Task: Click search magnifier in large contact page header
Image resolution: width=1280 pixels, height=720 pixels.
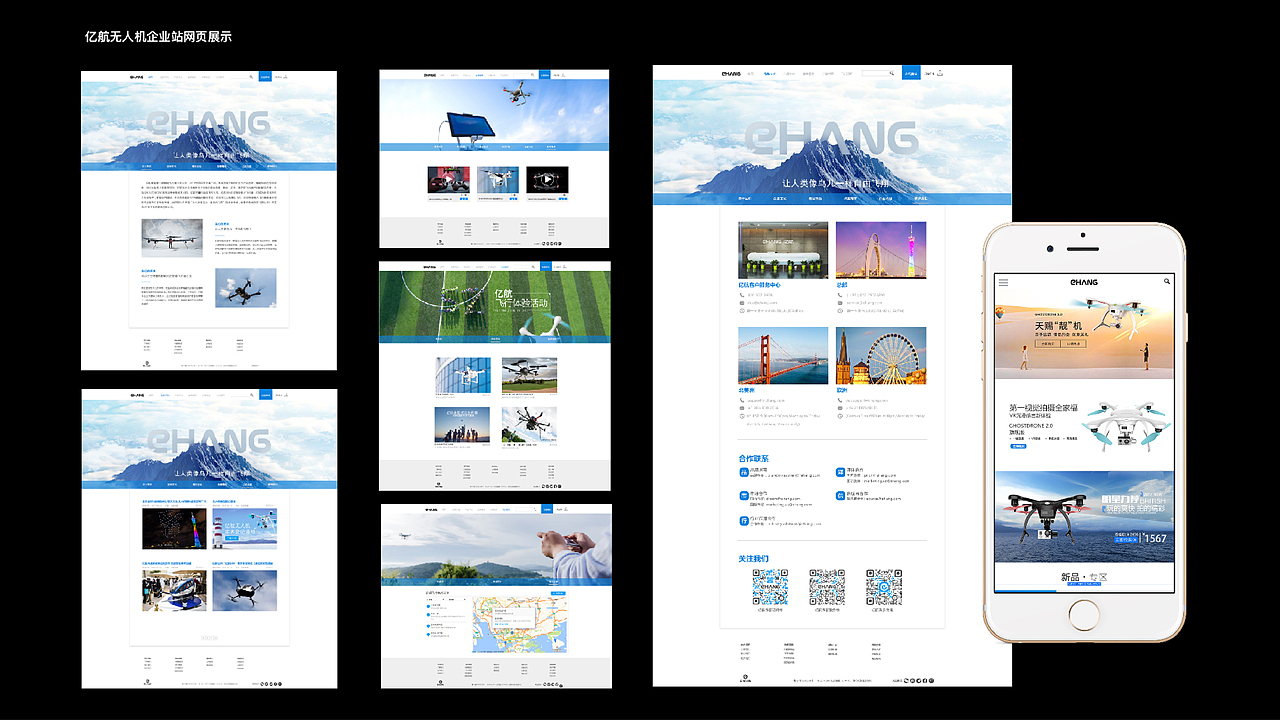Action: [891, 73]
